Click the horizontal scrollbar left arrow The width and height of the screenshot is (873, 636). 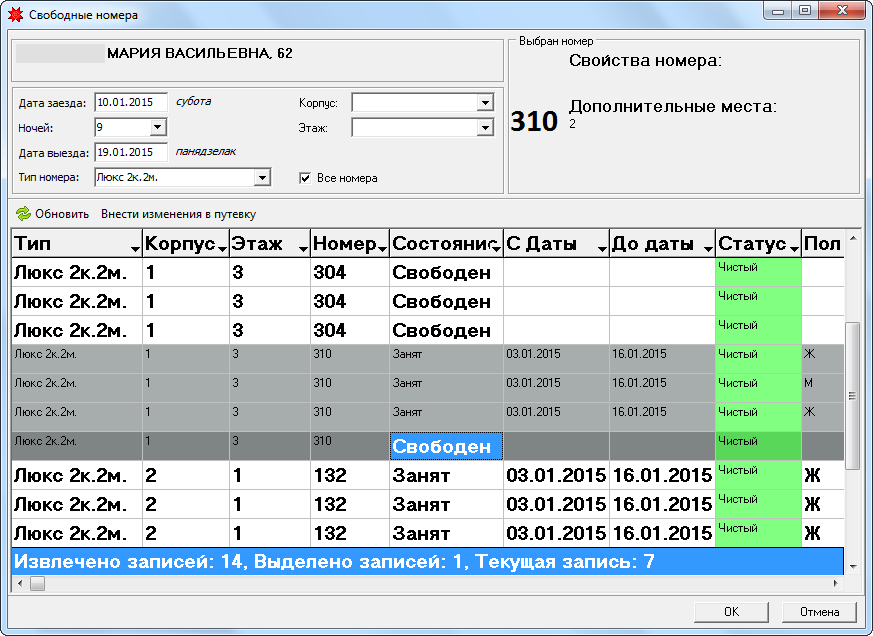pos(18,585)
